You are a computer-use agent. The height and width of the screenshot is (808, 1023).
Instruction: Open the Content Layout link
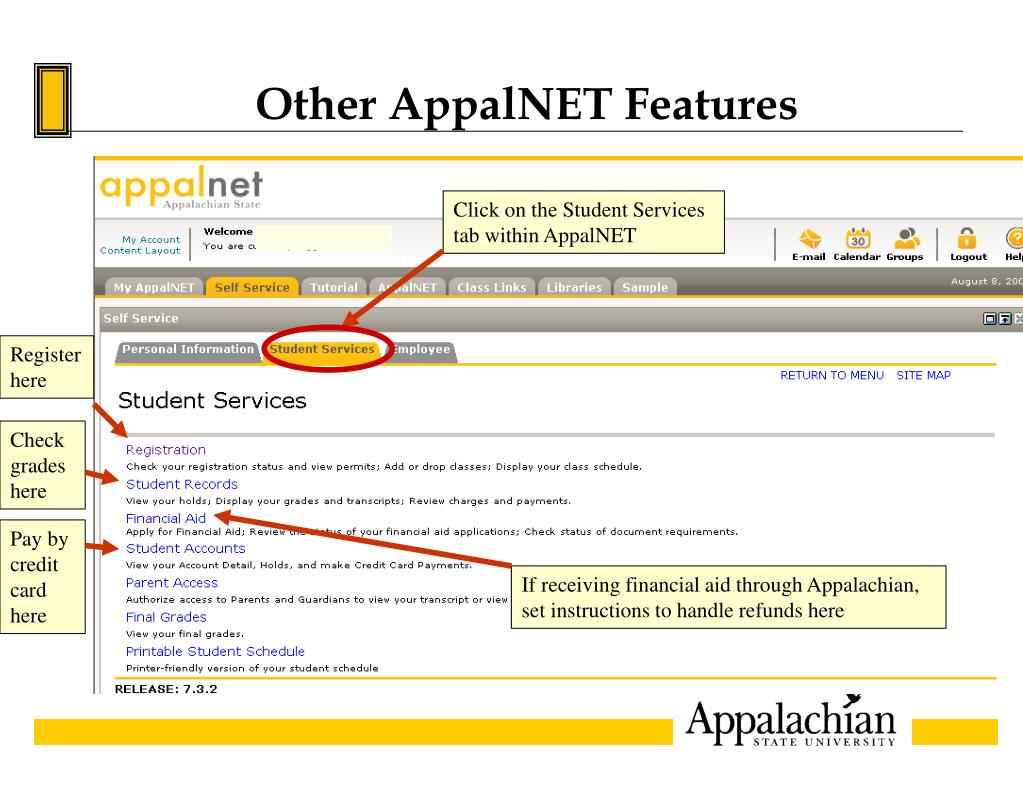pos(140,251)
